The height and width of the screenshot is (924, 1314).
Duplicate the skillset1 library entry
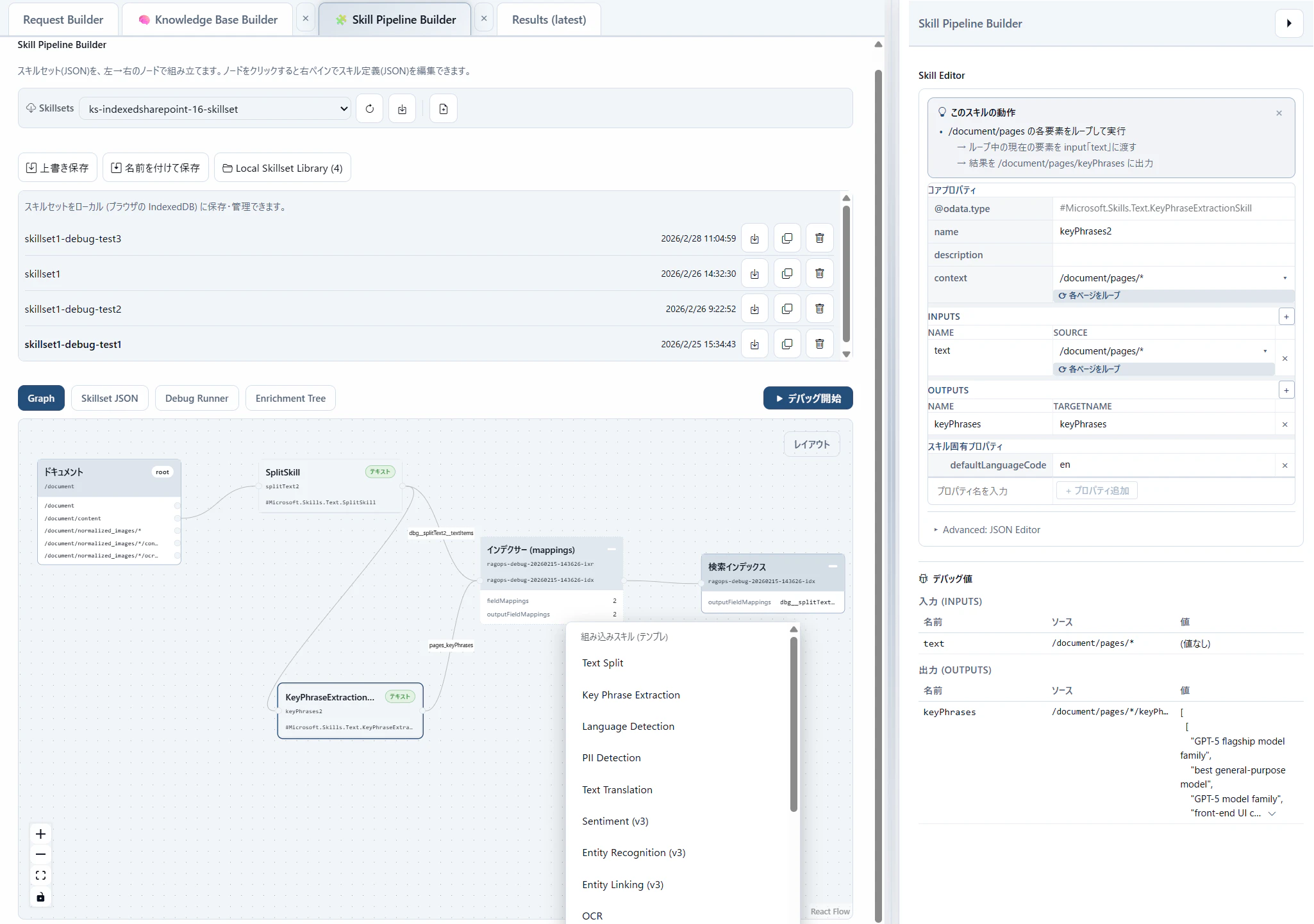tap(787, 274)
